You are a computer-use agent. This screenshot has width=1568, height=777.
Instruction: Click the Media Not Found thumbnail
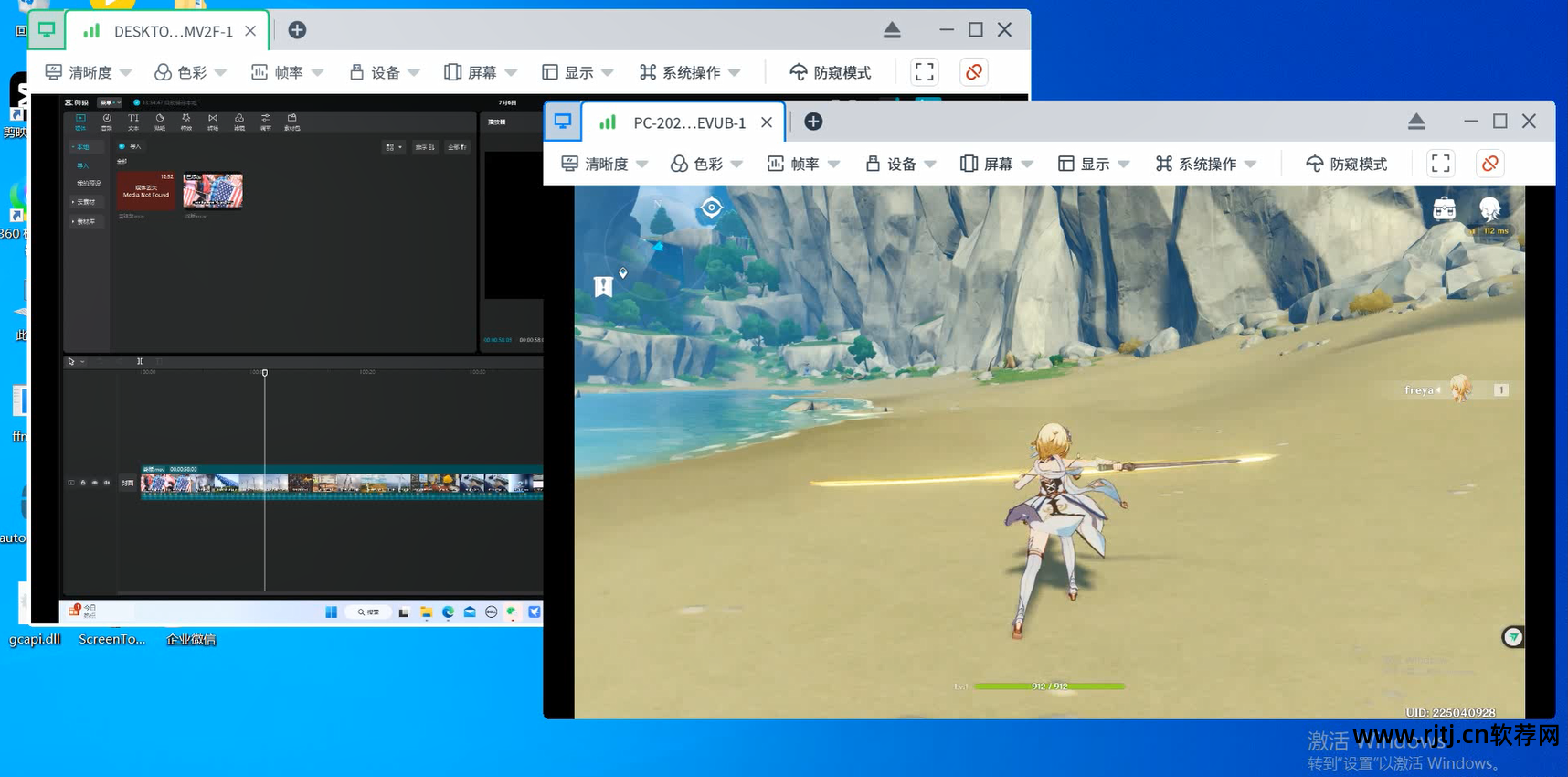pyautogui.click(x=146, y=190)
